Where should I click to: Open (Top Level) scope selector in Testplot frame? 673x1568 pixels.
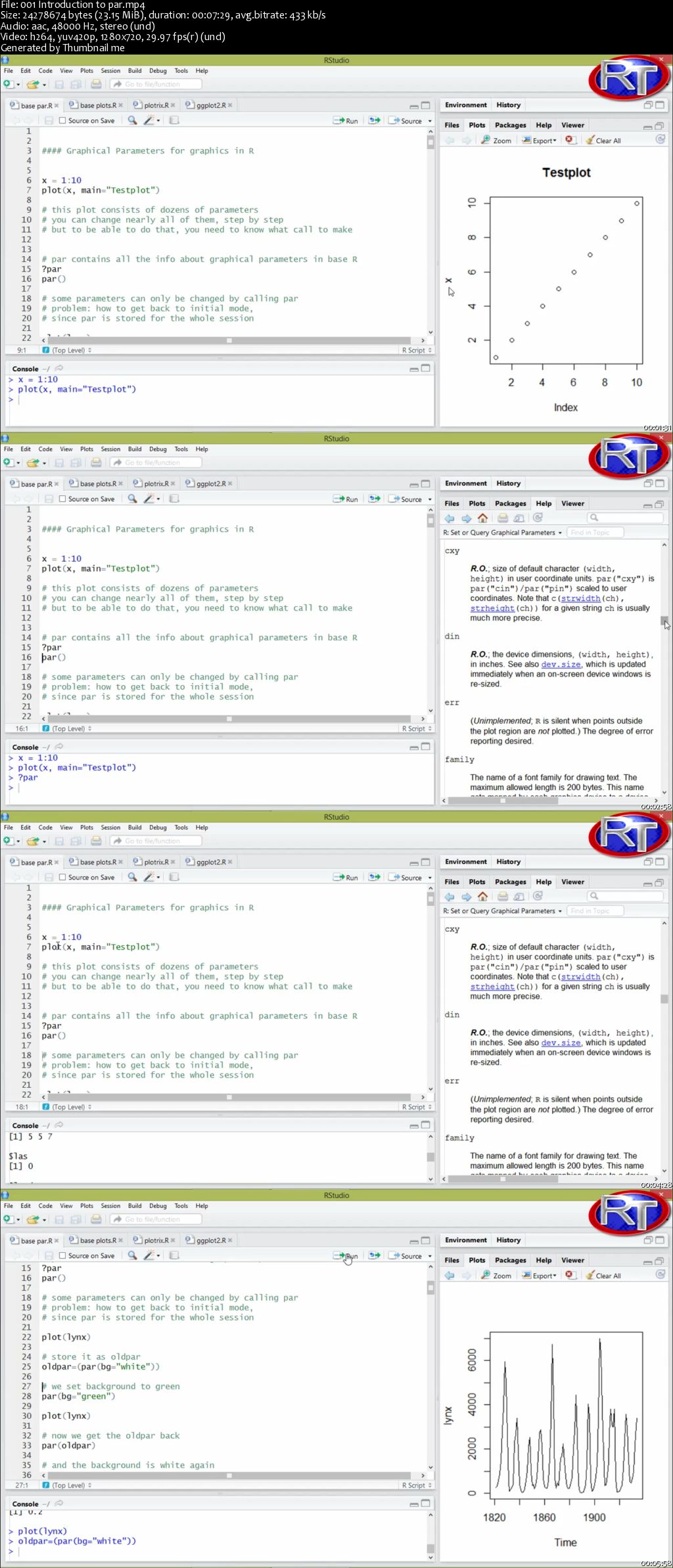pos(67,350)
